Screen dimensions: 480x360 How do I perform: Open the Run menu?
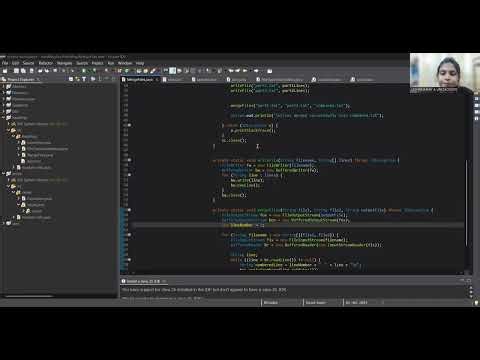(111, 63)
